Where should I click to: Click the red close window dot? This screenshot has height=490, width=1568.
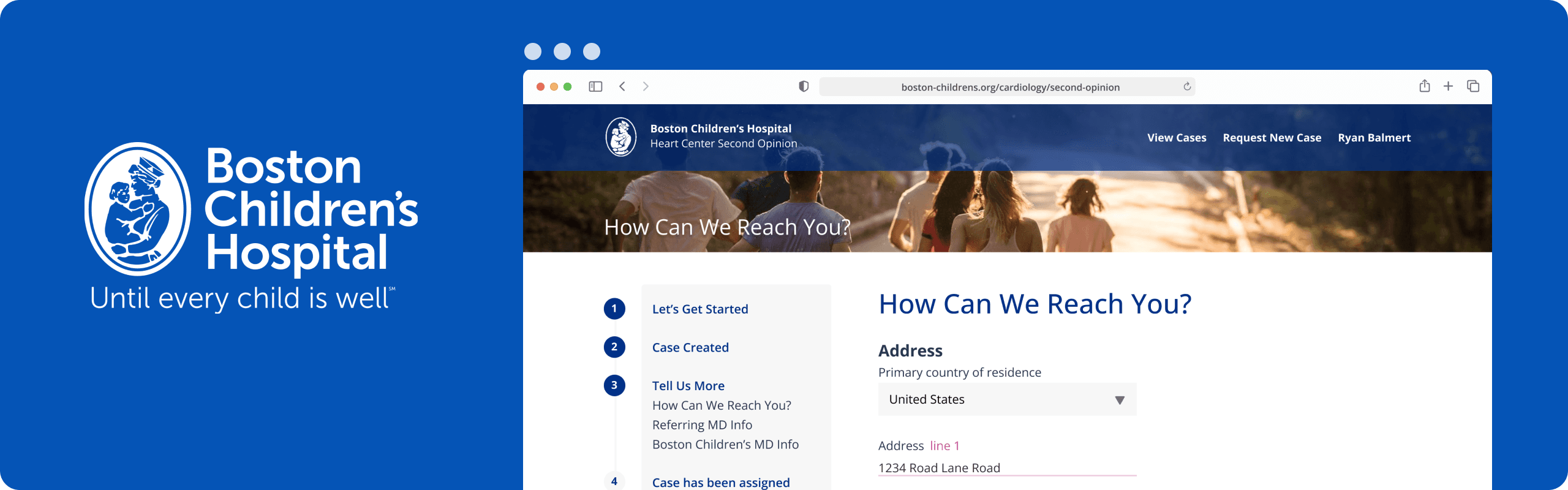(x=540, y=87)
